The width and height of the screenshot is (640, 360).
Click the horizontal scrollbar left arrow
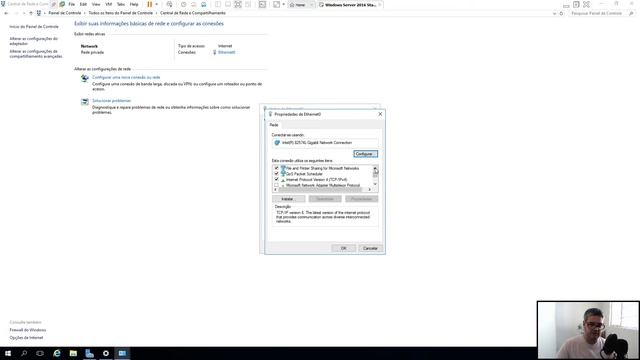(x=276, y=189)
